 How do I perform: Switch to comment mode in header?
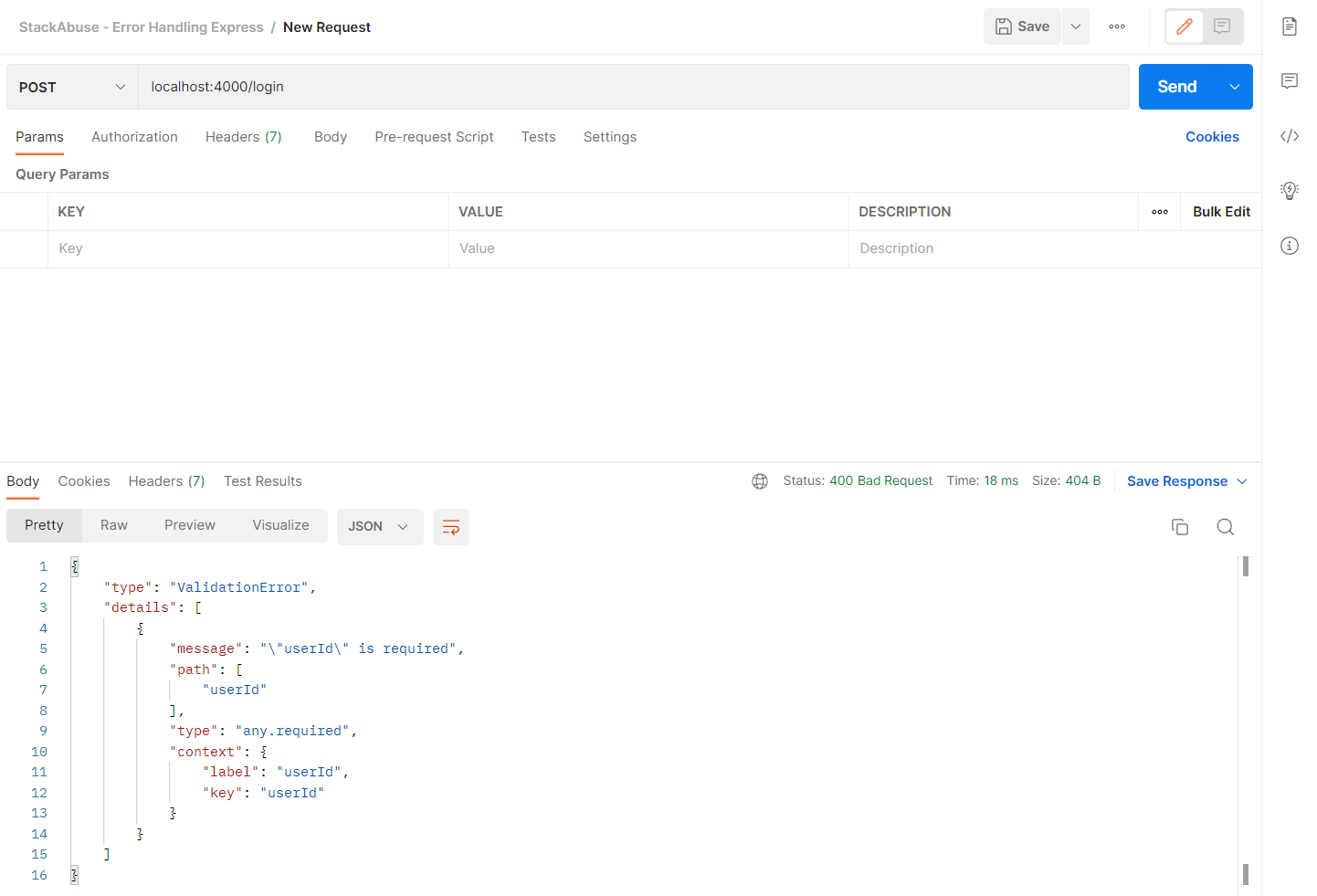tap(1222, 26)
